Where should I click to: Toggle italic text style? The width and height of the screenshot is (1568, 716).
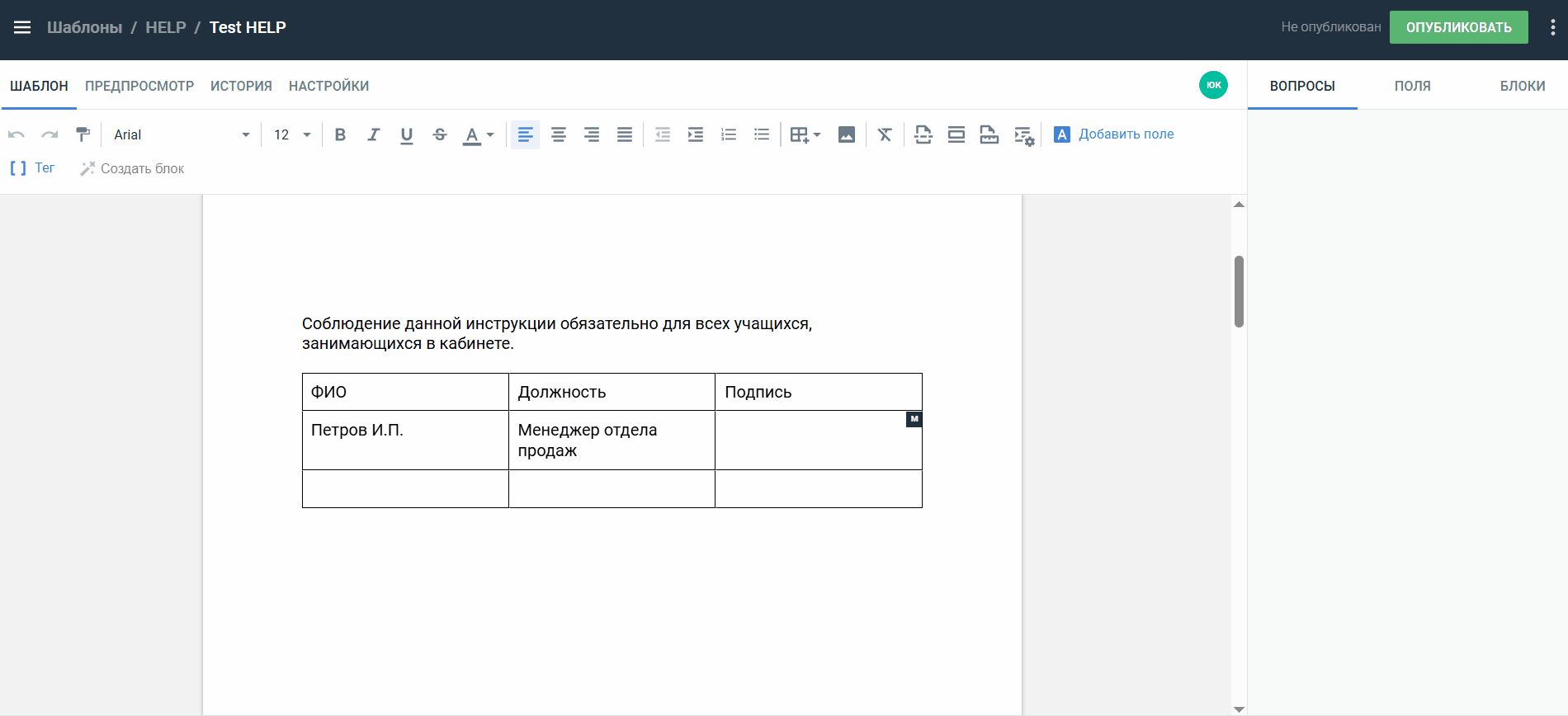click(373, 134)
